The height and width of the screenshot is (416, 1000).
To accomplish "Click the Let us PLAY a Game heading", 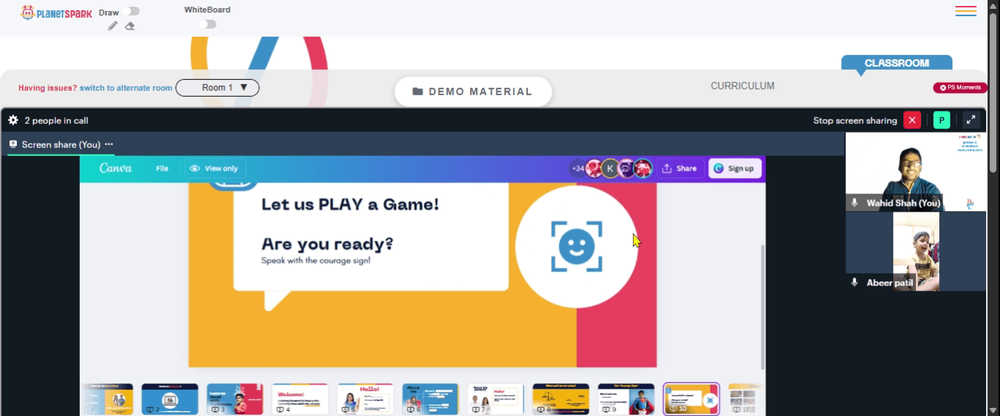I will click(350, 205).
